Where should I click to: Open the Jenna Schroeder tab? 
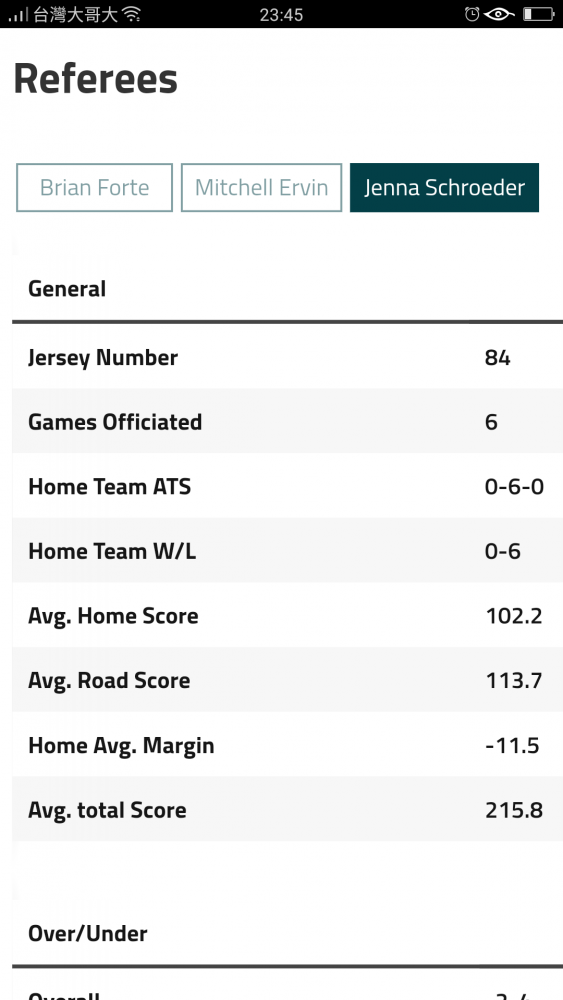click(x=444, y=188)
